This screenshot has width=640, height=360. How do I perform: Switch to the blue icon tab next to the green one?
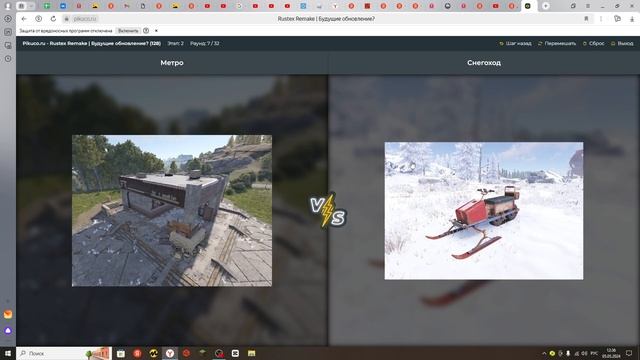(x=63, y=6)
